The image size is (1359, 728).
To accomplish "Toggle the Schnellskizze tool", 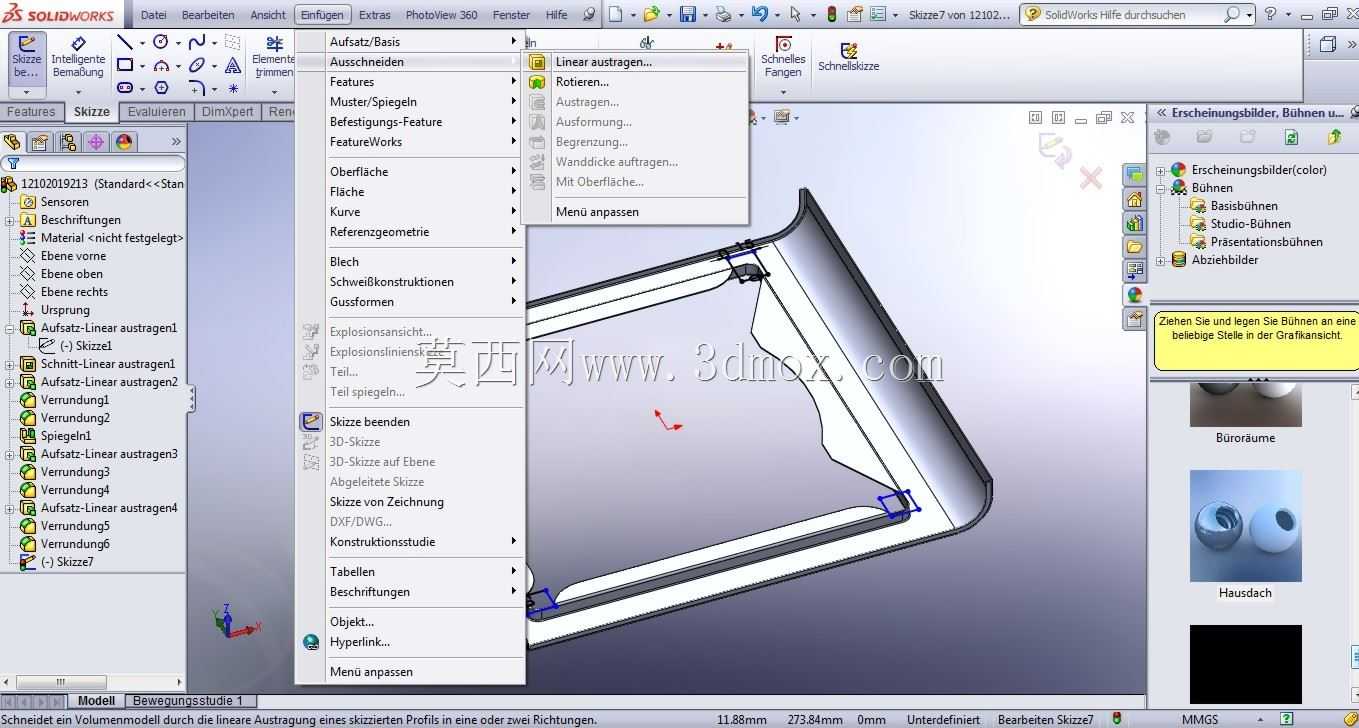I will 848,57.
